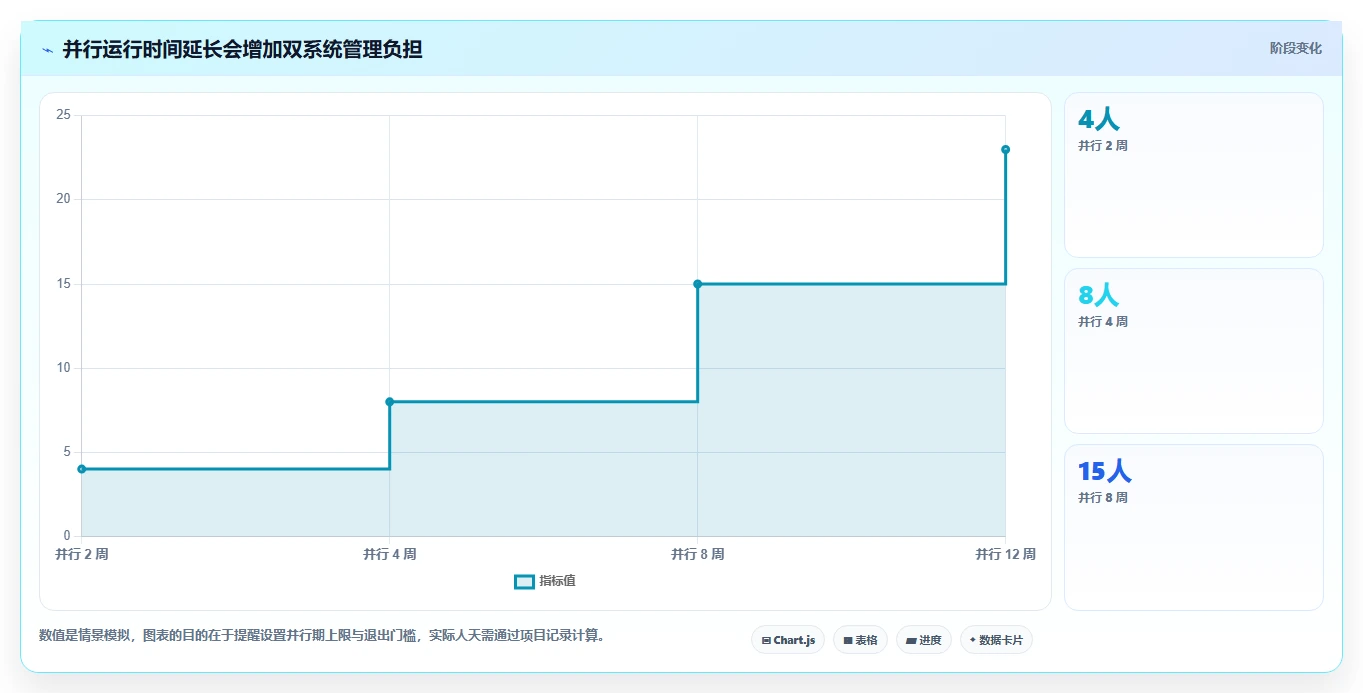Toggle the 指标值 legend item
This screenshot has width=1363, height=693.
coord(545,581)
